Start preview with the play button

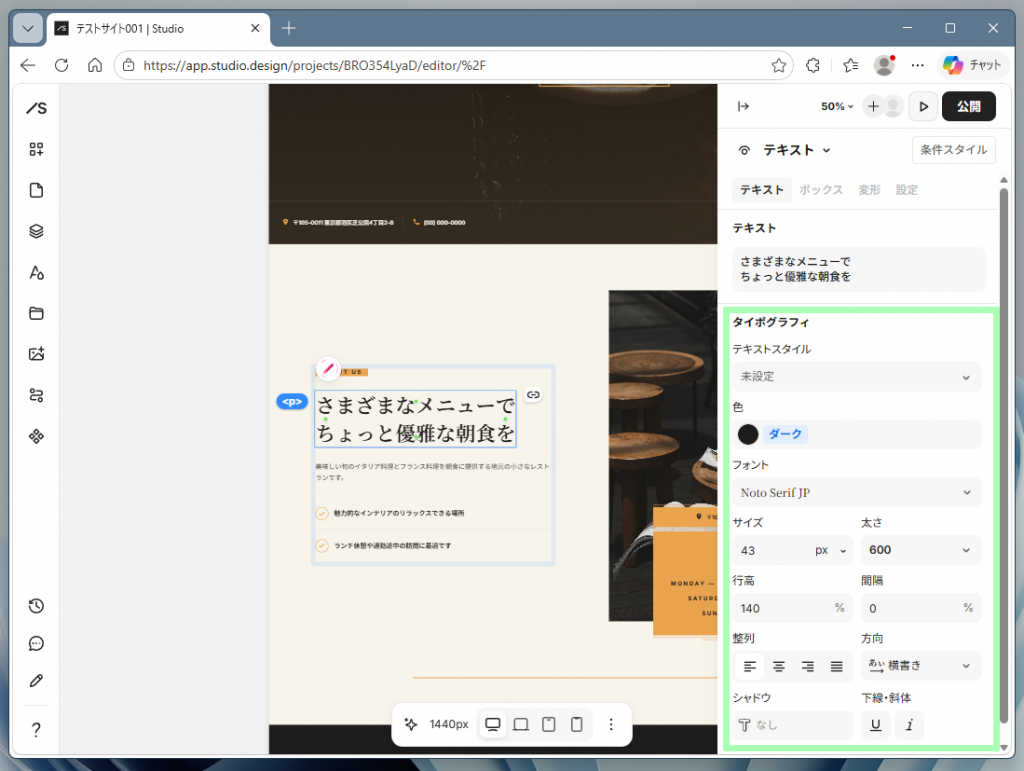(923, 106)
